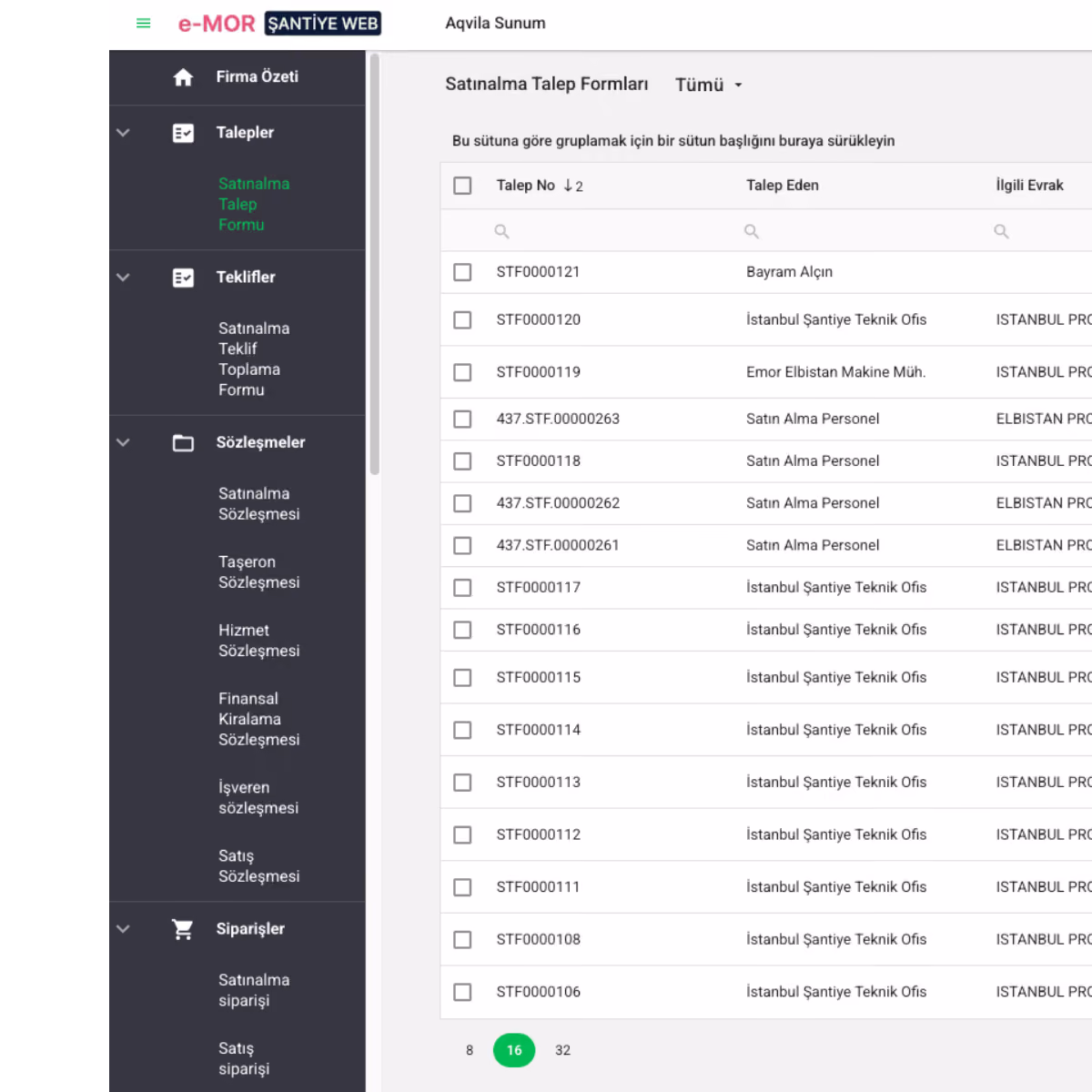Open Satış Sözleşmesi menu item
The width and height of the screenshot is (1092, 1092).
[x=258, y=865]
